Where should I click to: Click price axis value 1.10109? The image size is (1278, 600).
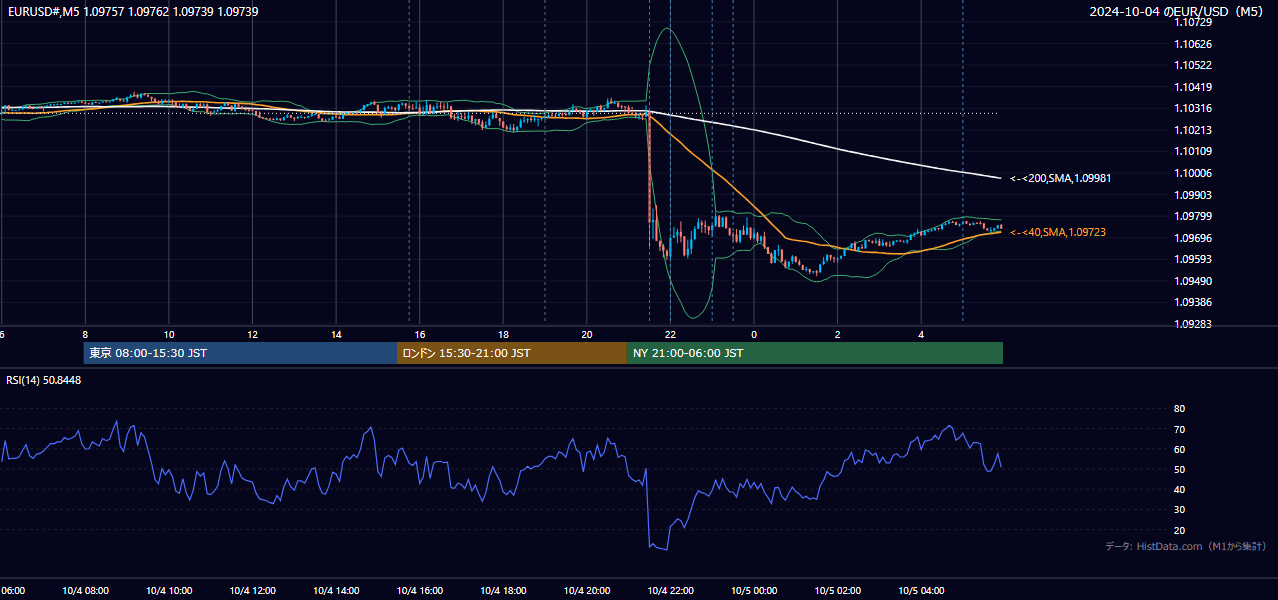[1193, 151]
